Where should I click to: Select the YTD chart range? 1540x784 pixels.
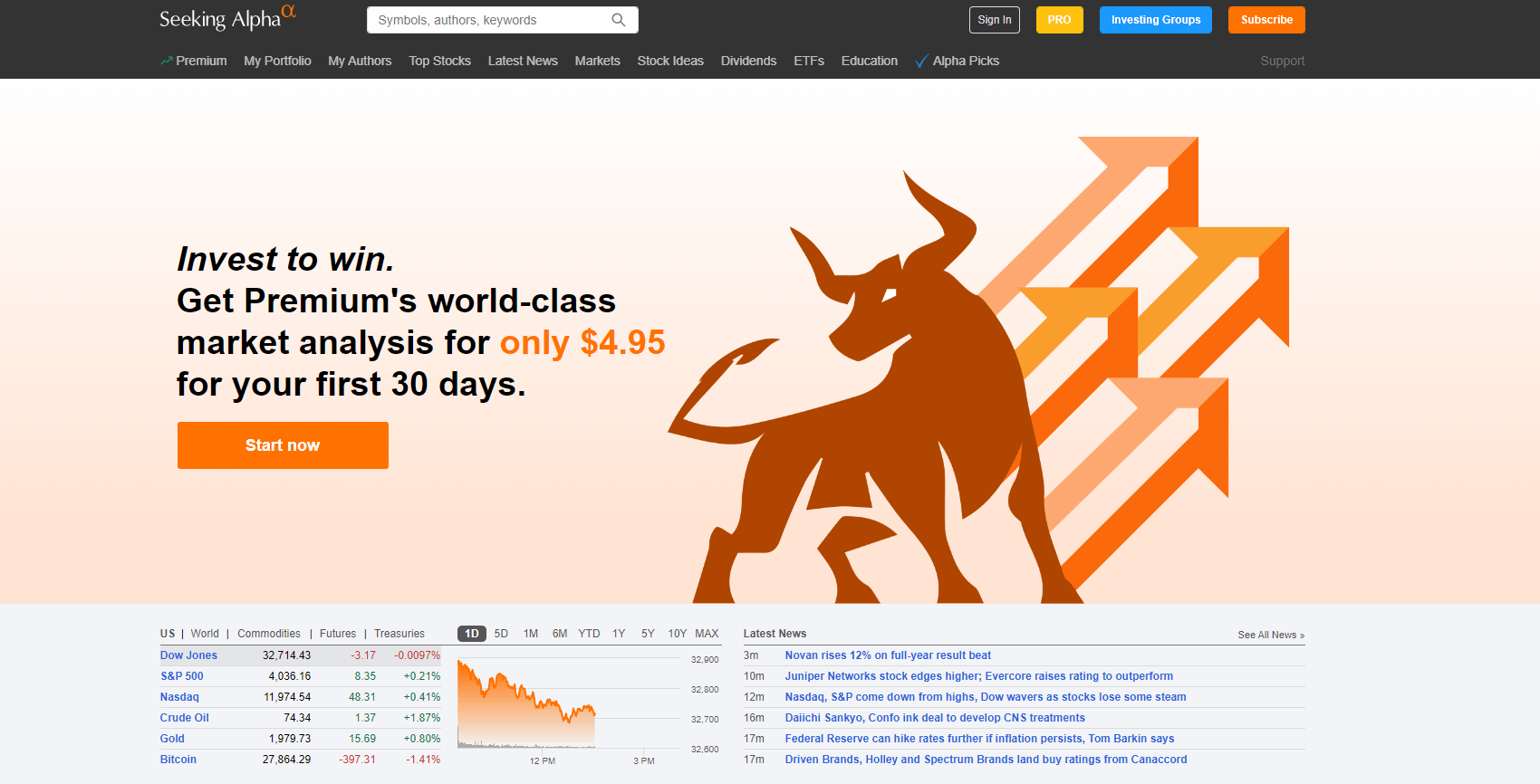[x=589, y=634]
